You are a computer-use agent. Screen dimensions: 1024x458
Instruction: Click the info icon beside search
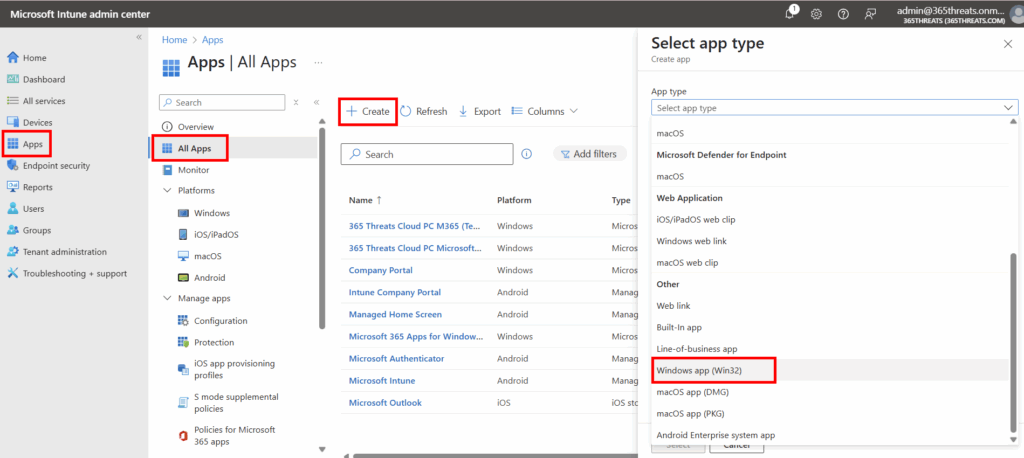click(526, 154)
